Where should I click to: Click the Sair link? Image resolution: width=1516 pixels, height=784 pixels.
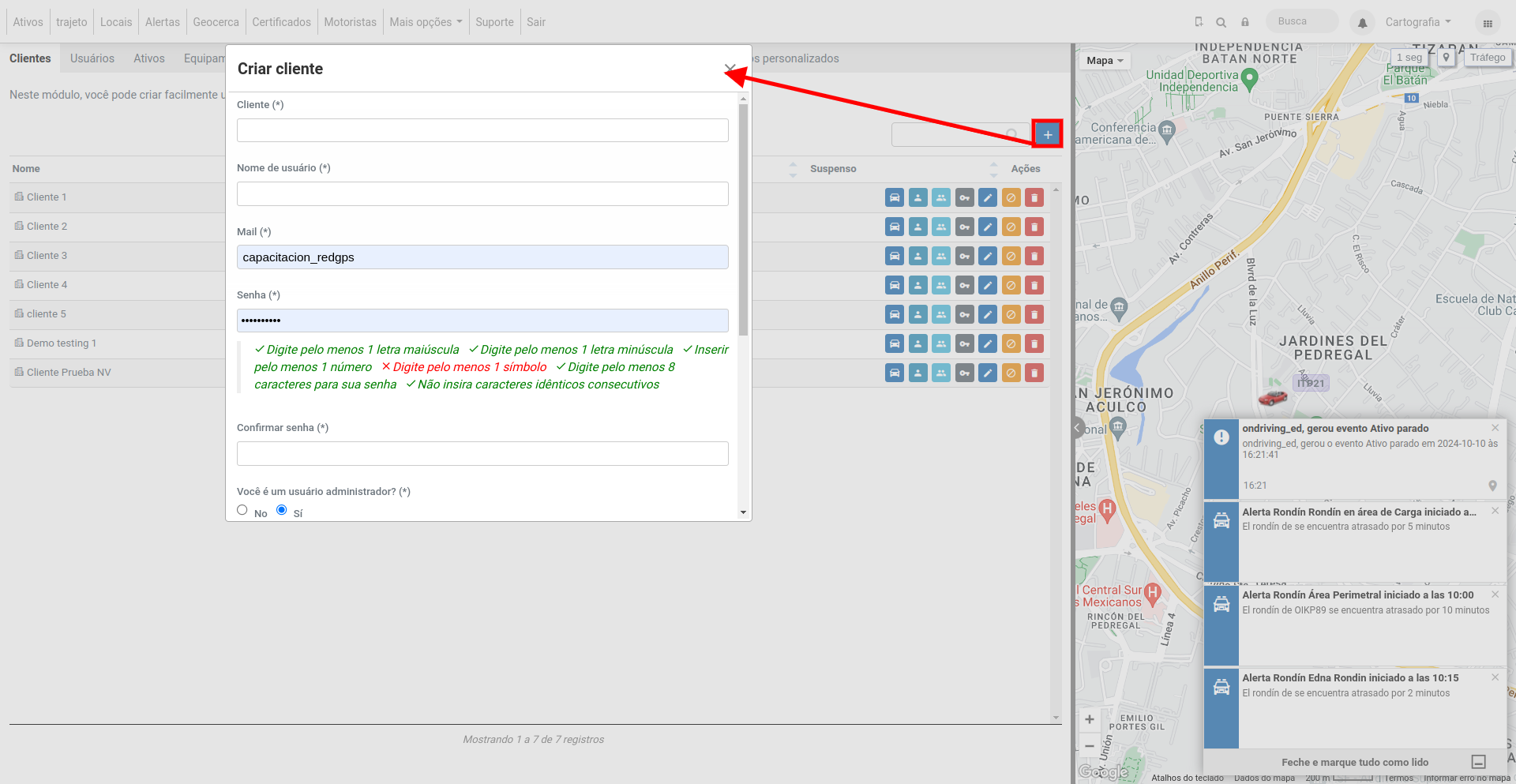536,22
